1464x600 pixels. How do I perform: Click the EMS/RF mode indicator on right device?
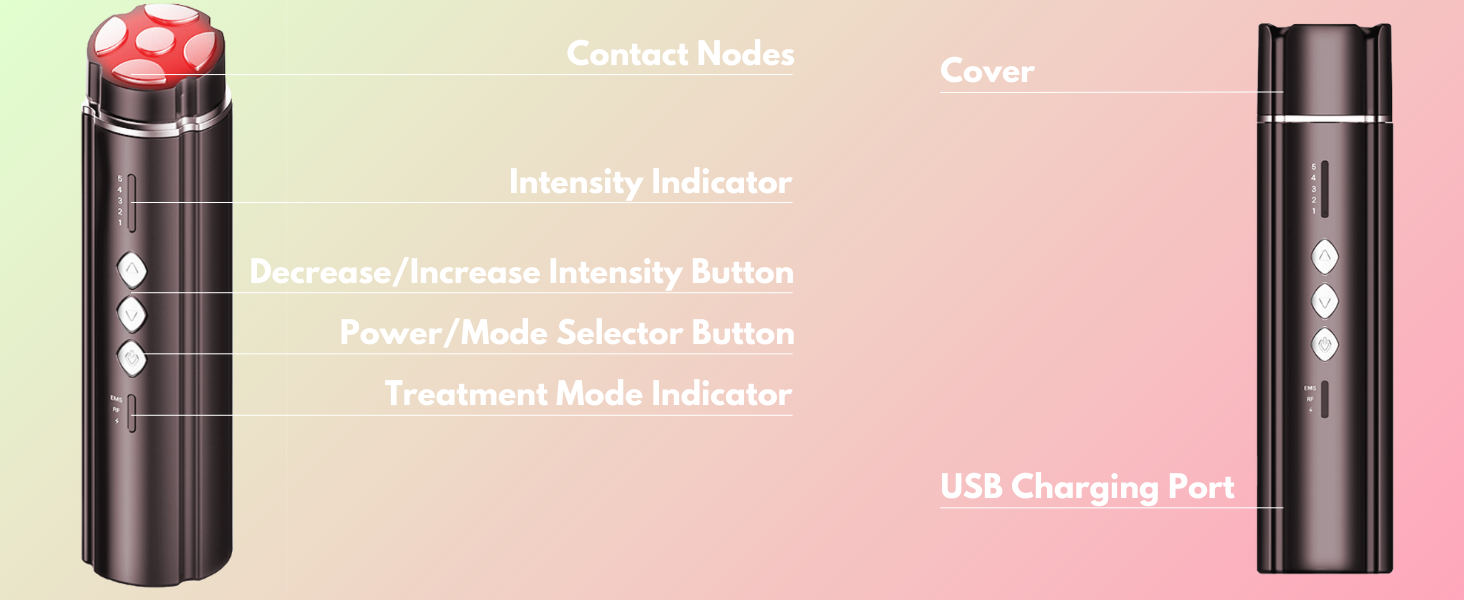(x=1324, y=399)
